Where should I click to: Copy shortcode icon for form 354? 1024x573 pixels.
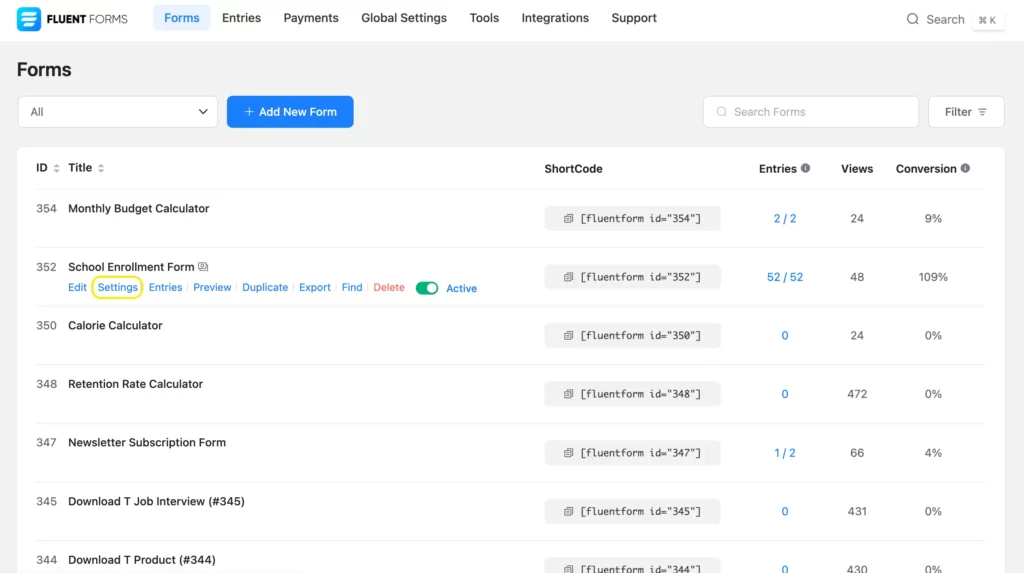pyautogui.click(x=568, y=218)
